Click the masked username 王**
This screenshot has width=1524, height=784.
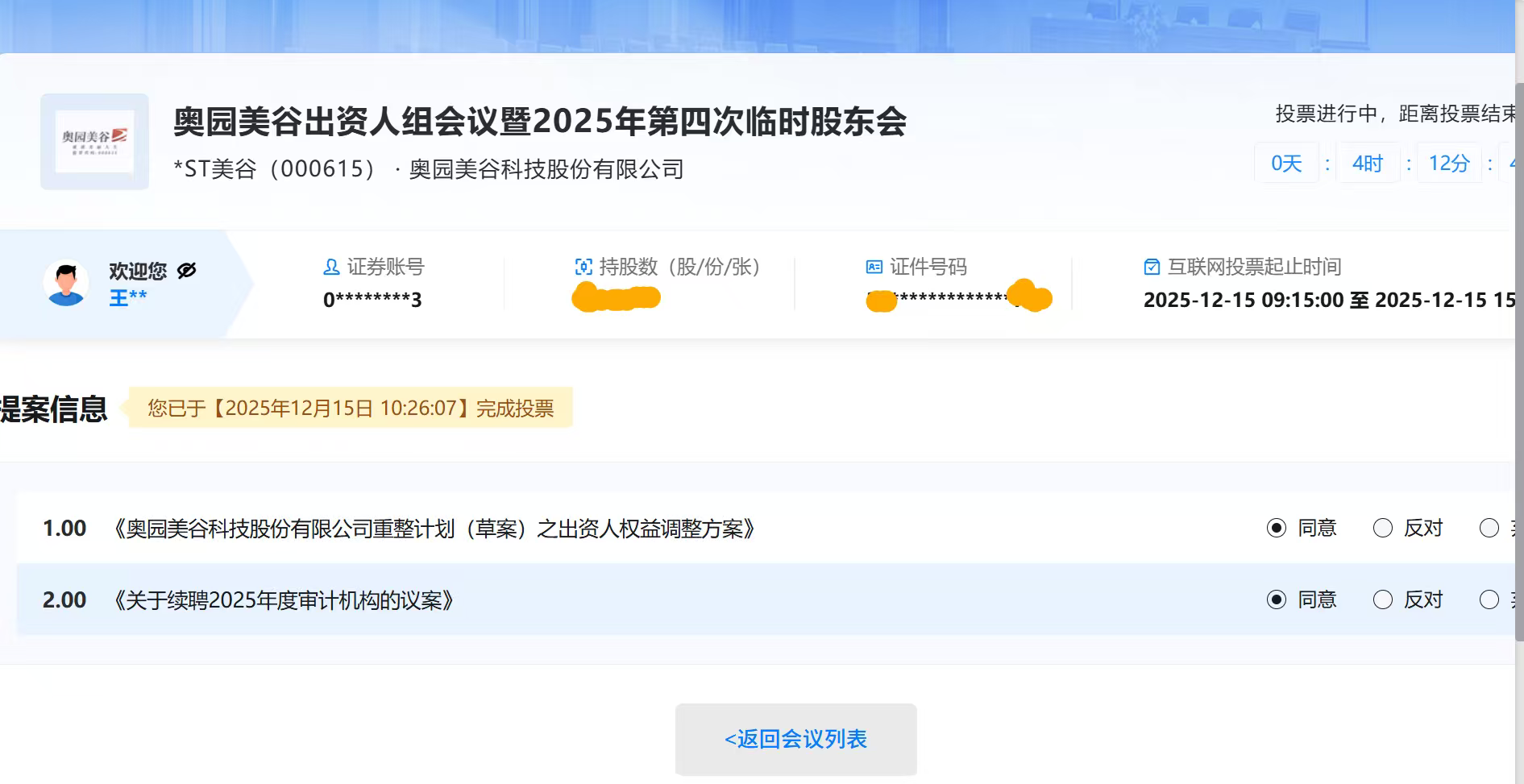tap(128, 297)
